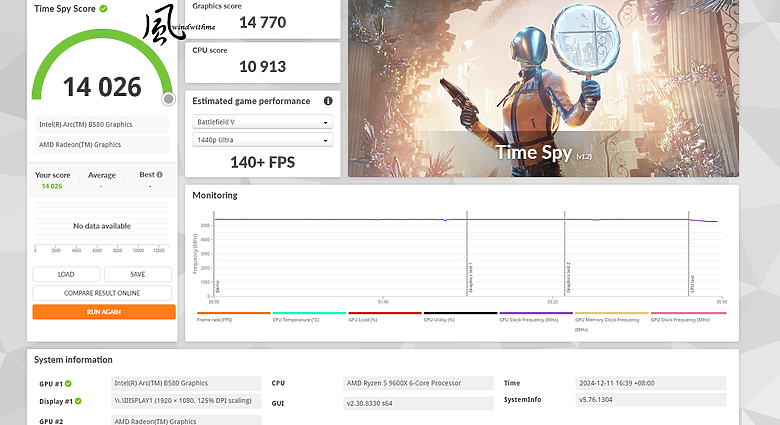The height and width of the screenshot is (425, 780).
Task: Click the GUI version v2.30.8330 s64 field
Action: (x=418, y=403)
